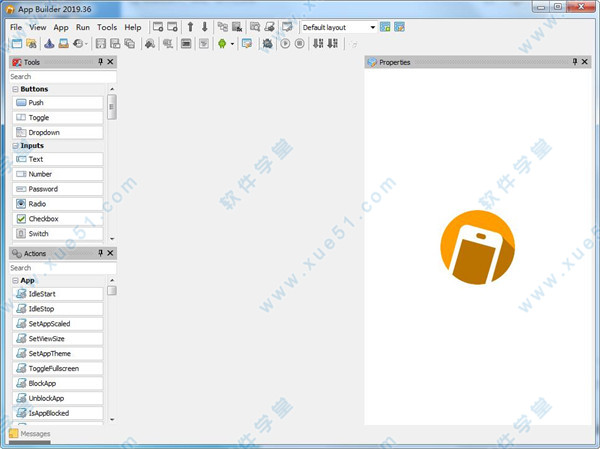Select the SetAppTheme action
The height and width of the screenshot is (449, 600).
pyautogui.click(x=58, y=354)
